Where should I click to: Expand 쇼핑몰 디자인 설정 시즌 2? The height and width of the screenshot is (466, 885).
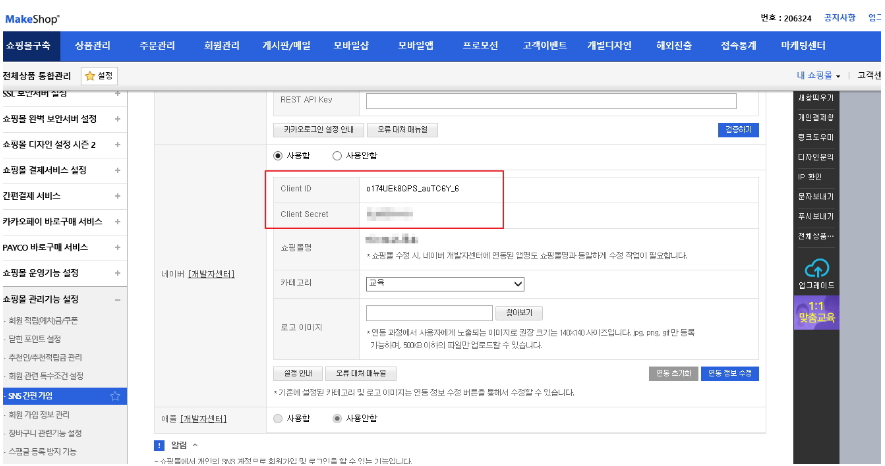point(117,144)
